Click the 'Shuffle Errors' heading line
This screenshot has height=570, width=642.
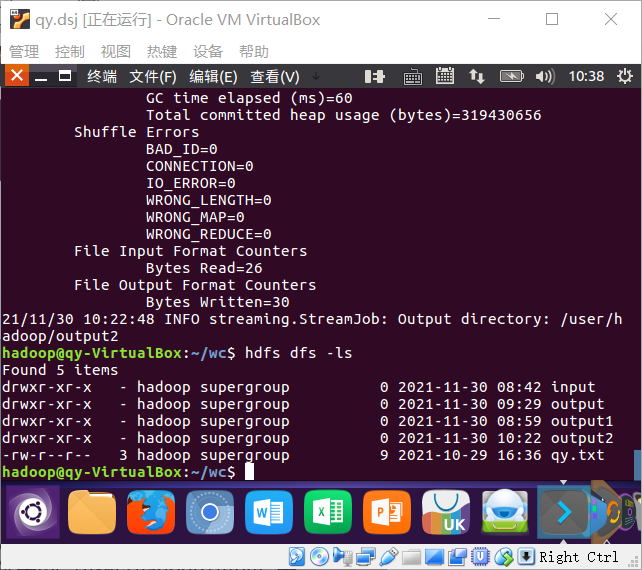tap(137, 132)
